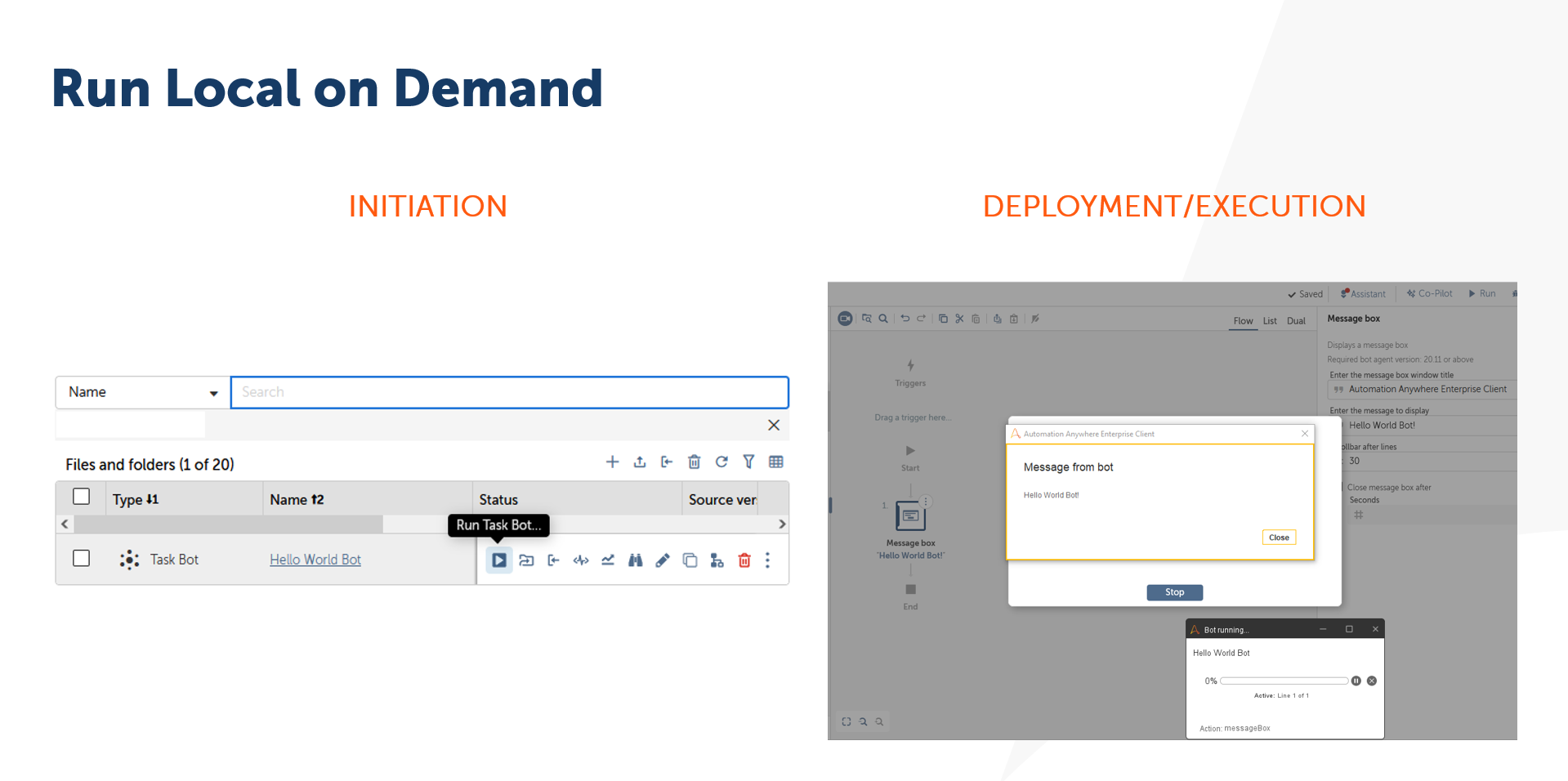The height and width of the screenshot is (781, 1568).
Task: Click the message box window title field
Action: pos(1422,390)
